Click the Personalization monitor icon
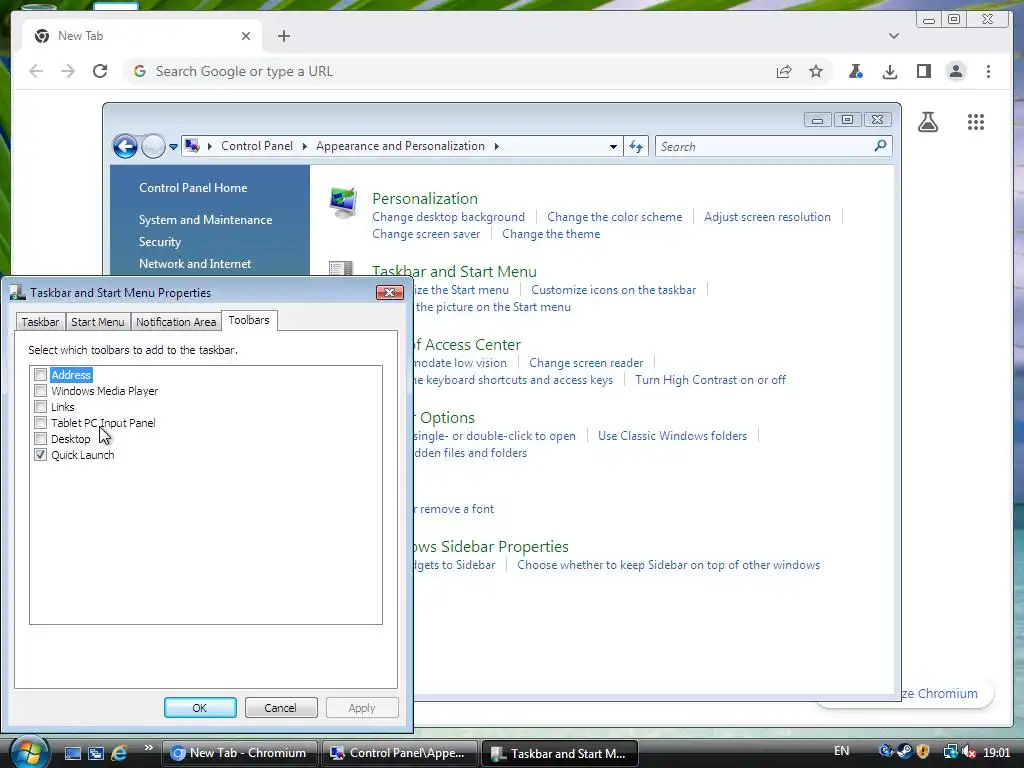Viewport: 1024px width, 768px height. 343,202
